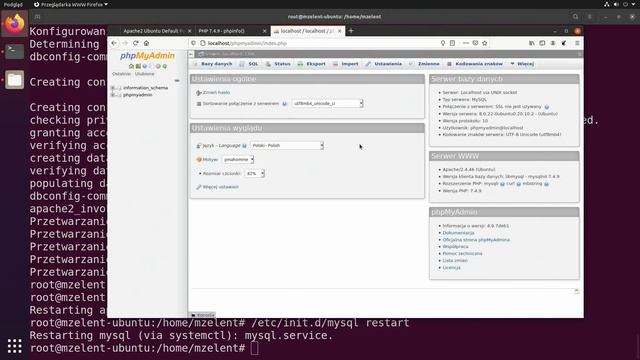The image size is (640, 360).
Task: Open Files from Ubuntu dock
Action: [x=15, y=80]
